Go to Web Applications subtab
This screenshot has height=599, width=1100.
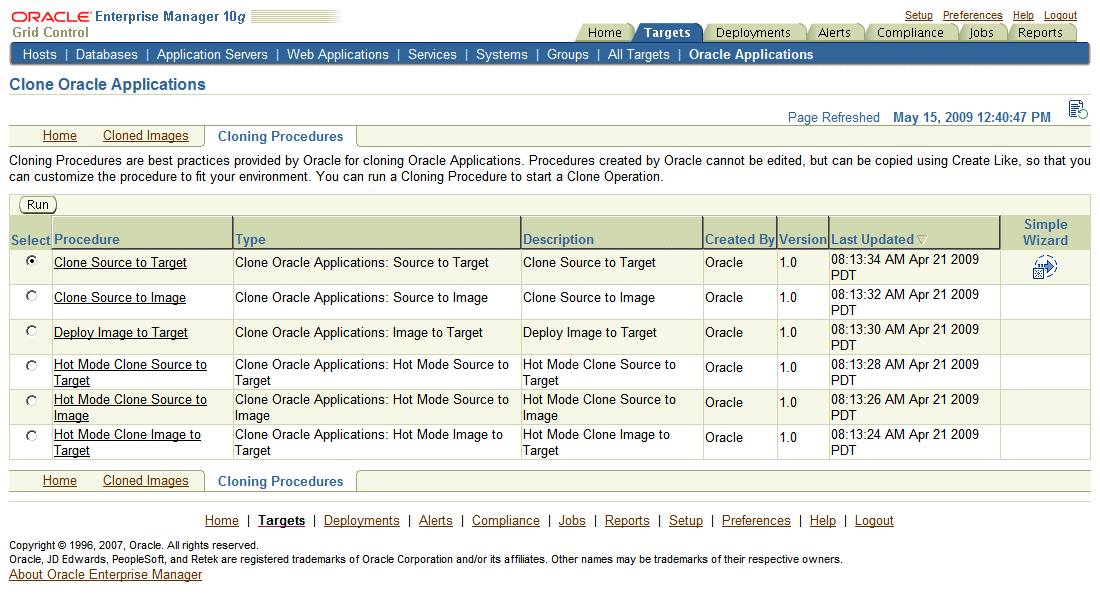point(337,54)
